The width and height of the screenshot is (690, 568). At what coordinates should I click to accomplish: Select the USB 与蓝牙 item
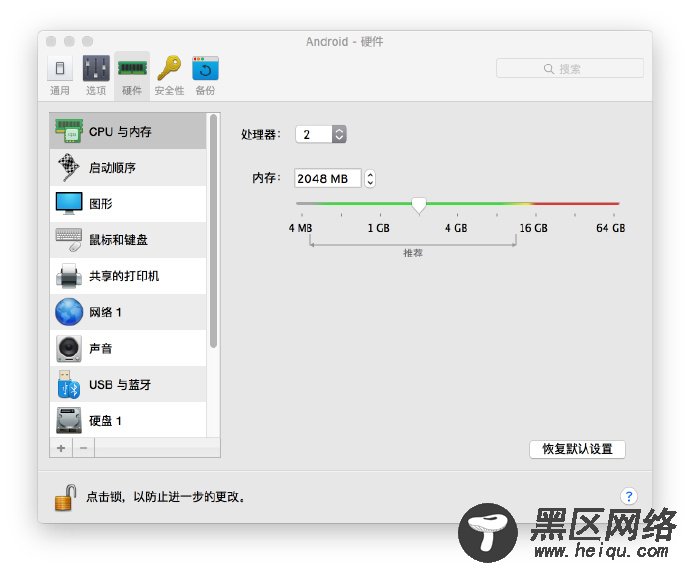pyautogui.click(x=128, y=384)
